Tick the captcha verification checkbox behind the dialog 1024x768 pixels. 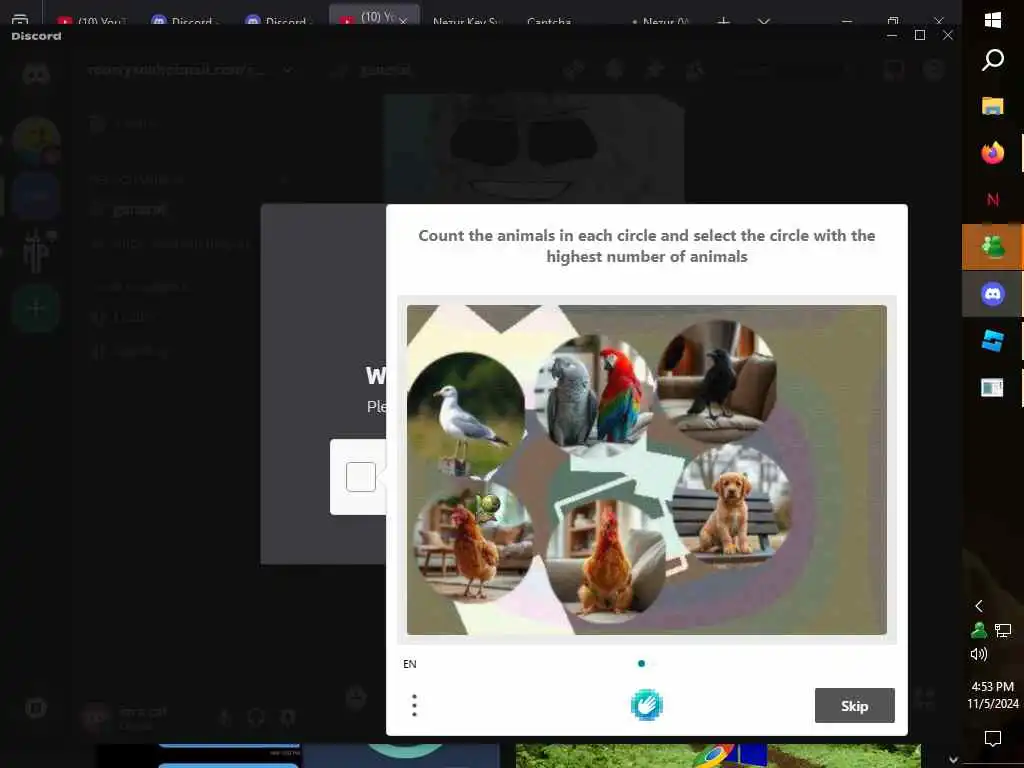point(360,477)
